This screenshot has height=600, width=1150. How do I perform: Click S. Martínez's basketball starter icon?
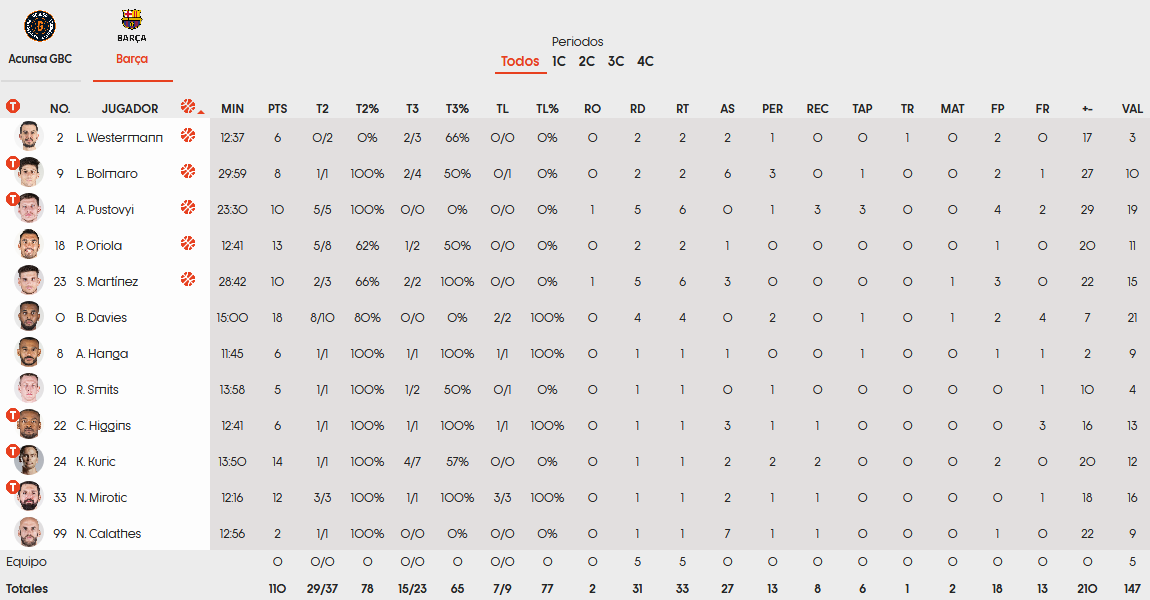point(188,279)
